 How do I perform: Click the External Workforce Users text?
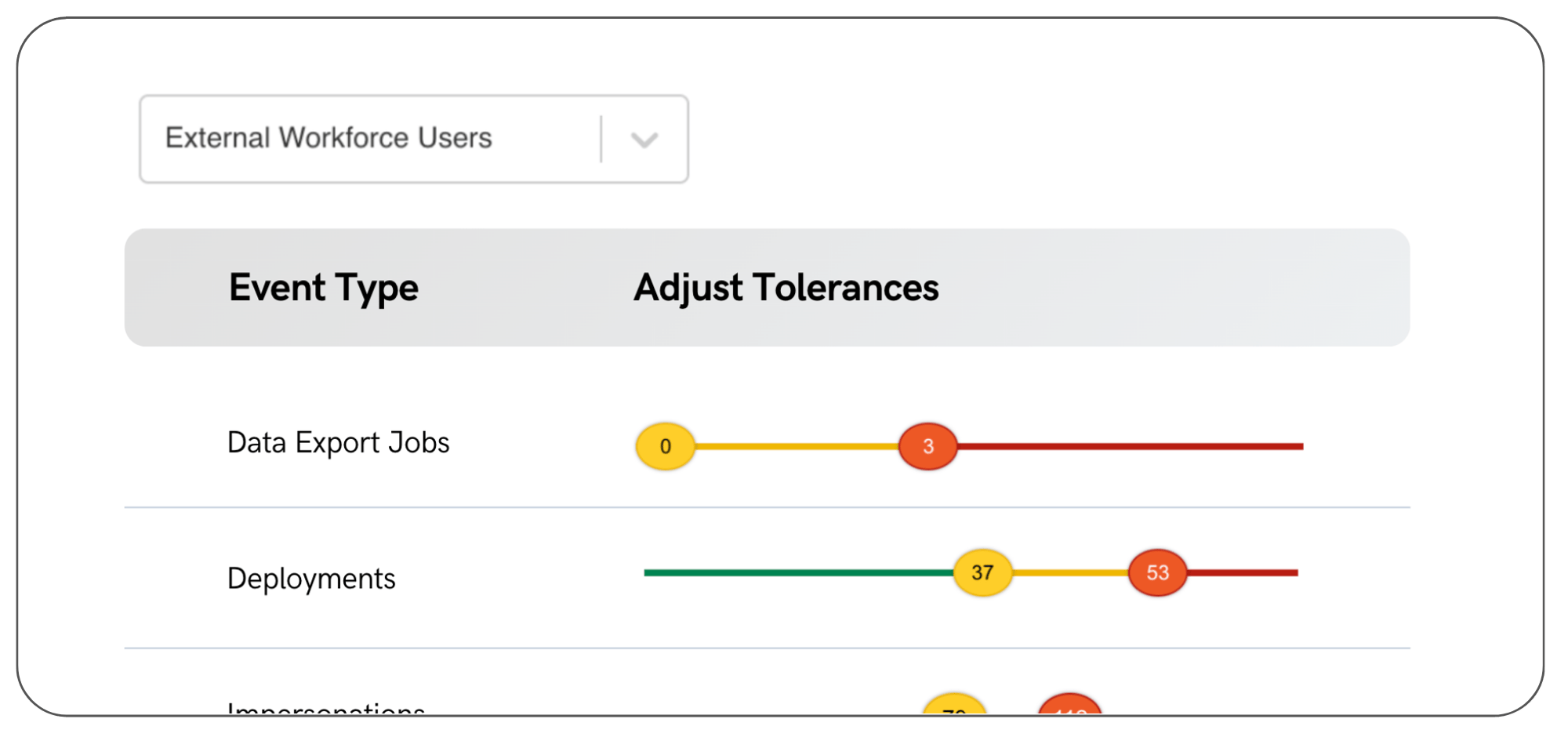point(328,138)
